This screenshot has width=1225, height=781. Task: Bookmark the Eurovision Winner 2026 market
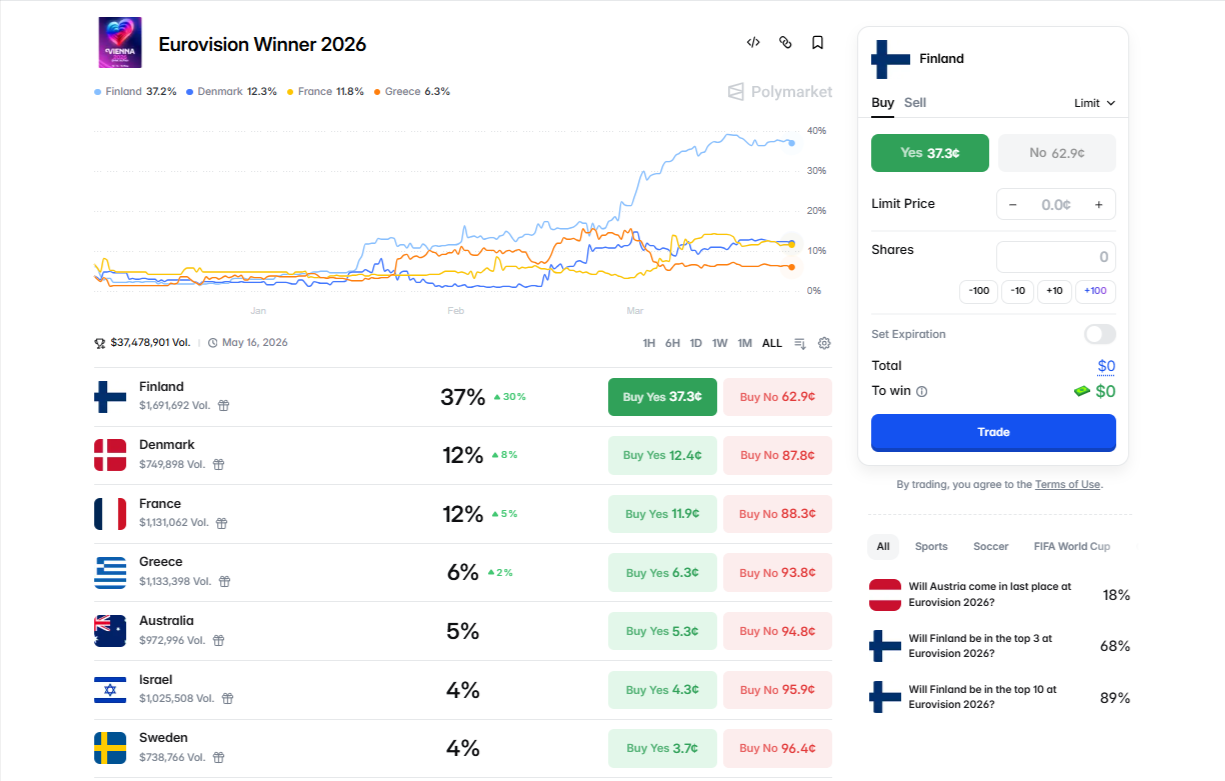click(817, 42)
